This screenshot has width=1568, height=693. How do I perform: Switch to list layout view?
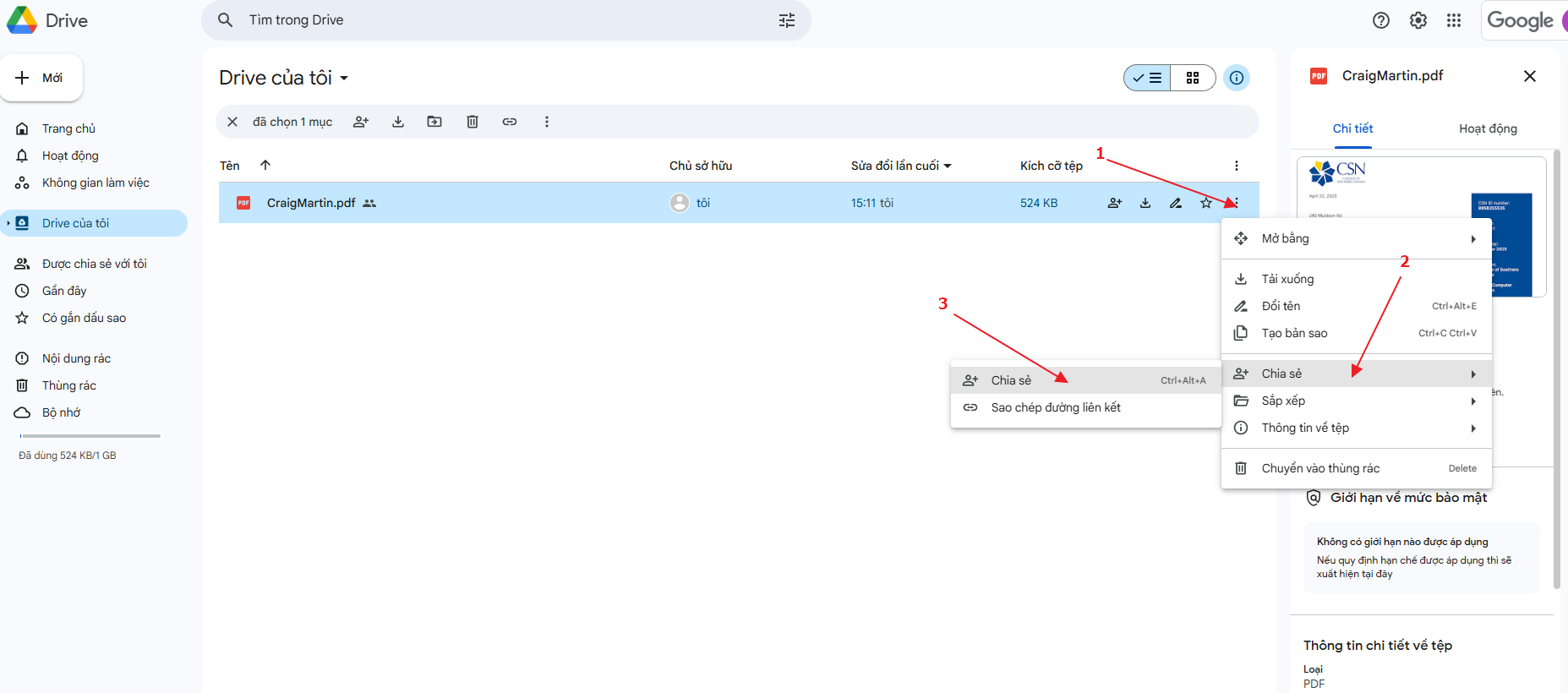tap(1148, 78)
